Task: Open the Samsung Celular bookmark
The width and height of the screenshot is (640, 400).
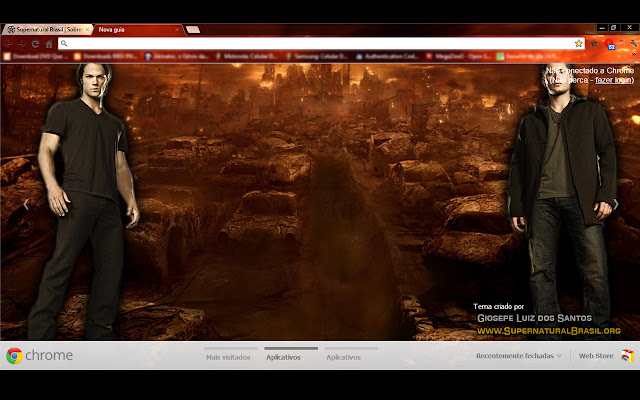Action: tap(317, 56)
